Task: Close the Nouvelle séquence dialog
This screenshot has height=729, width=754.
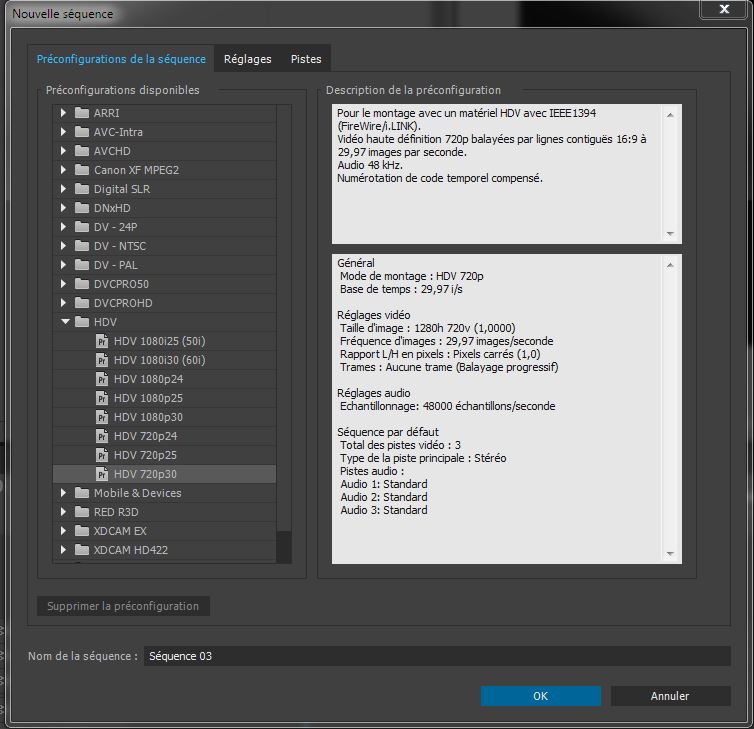Action: [x=724, y=9]
